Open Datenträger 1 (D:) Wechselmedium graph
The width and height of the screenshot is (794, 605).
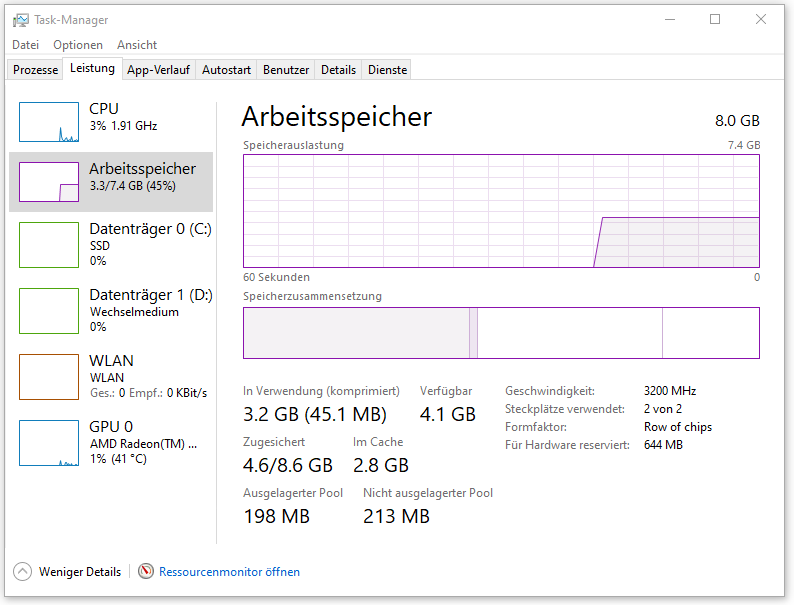tap(49, 310)
